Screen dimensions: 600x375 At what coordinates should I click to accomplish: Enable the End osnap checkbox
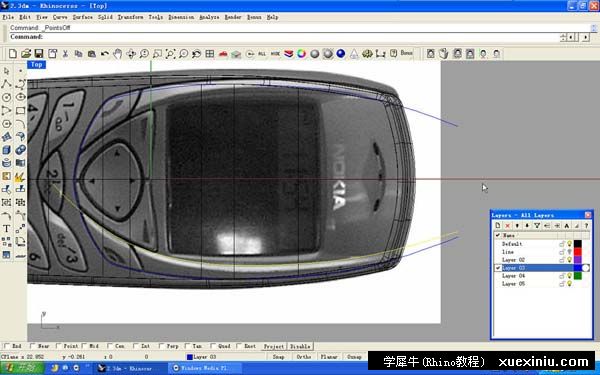click(x=7, y=346)
